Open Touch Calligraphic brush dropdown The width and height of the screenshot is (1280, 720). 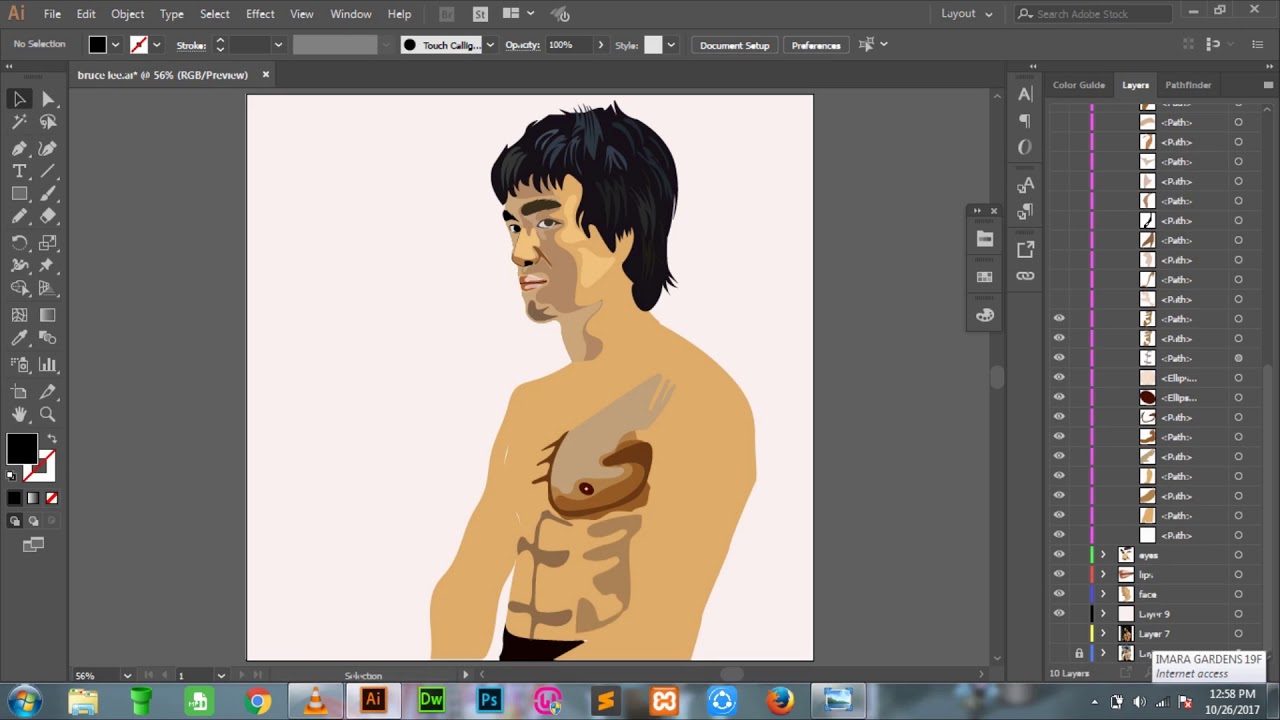click(490, 45)
